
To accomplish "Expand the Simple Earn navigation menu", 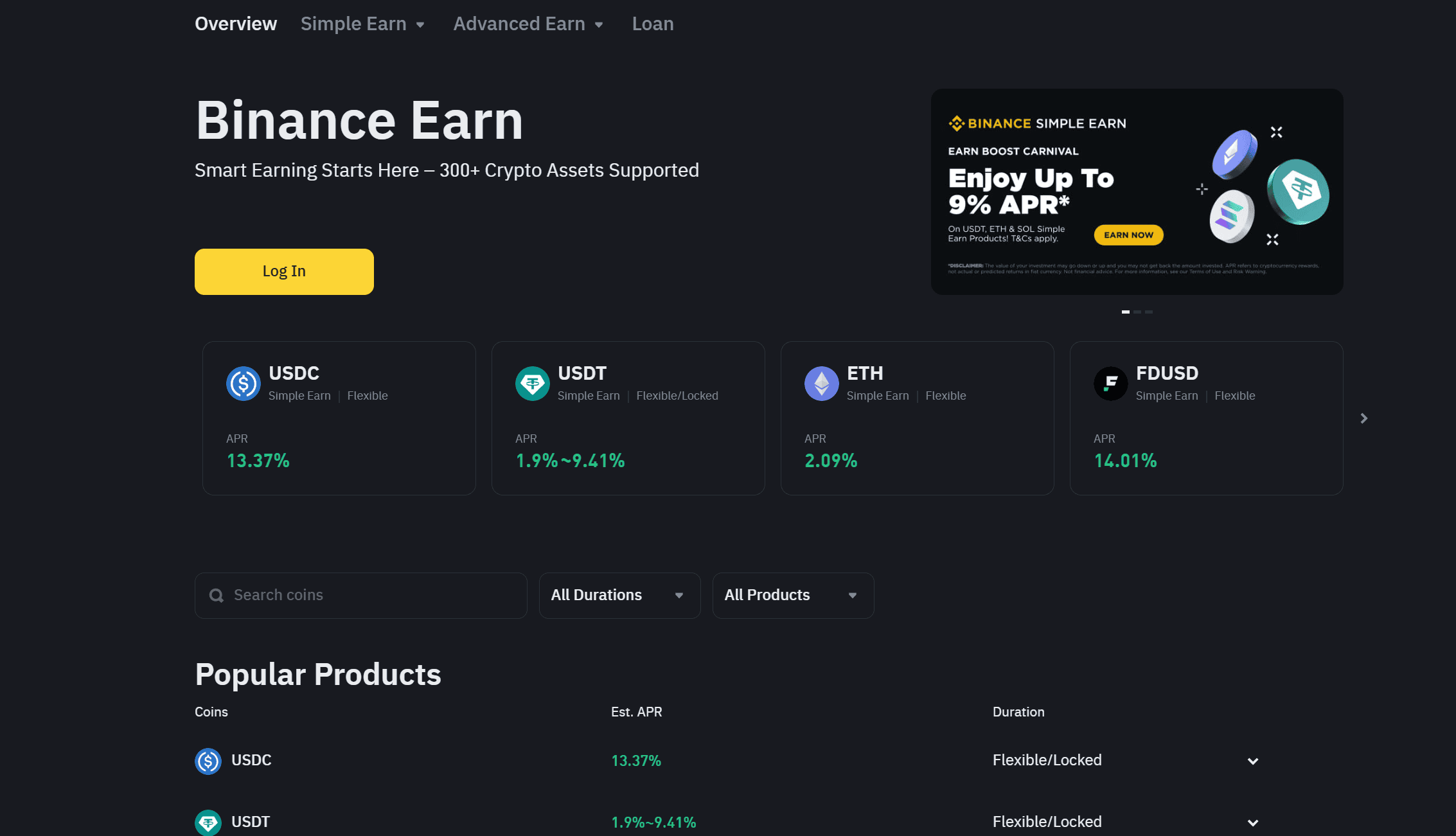I will tap(362, 24).
